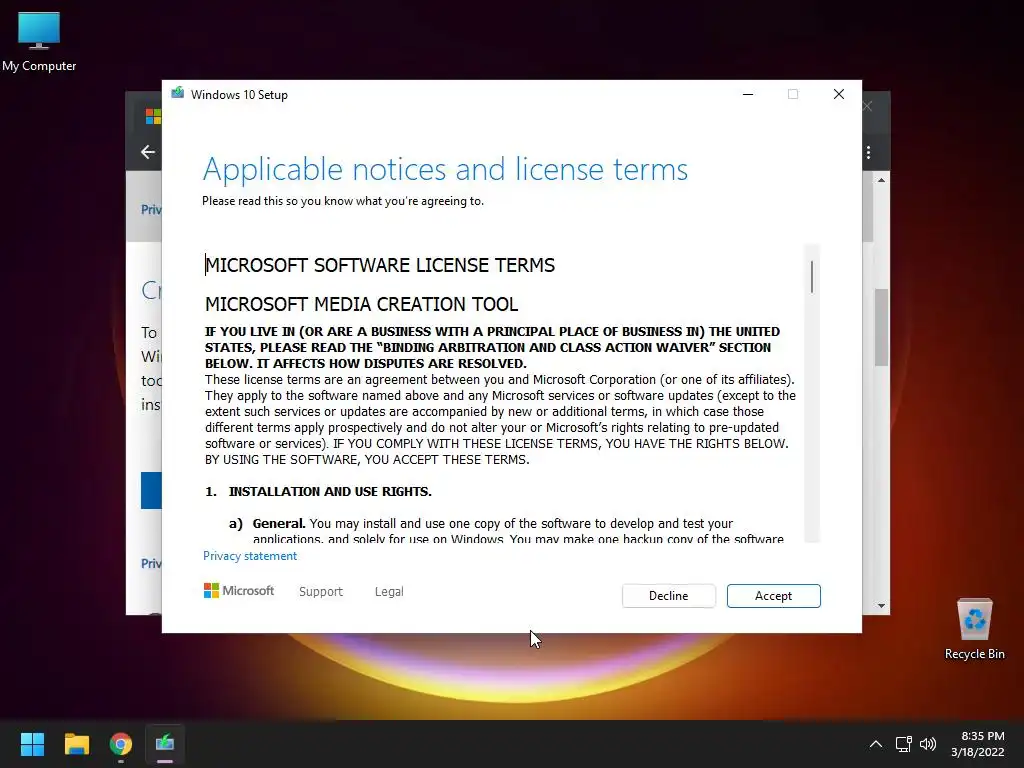This screenshot has width=1024, height=768.
Task: Open the Support link
Action: [x=321, y=592]
